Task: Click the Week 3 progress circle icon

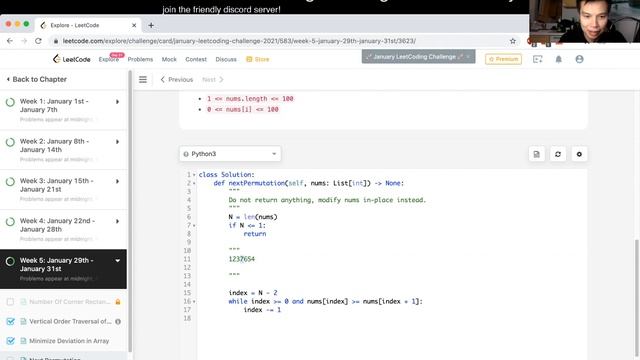Action: point(10,182)
